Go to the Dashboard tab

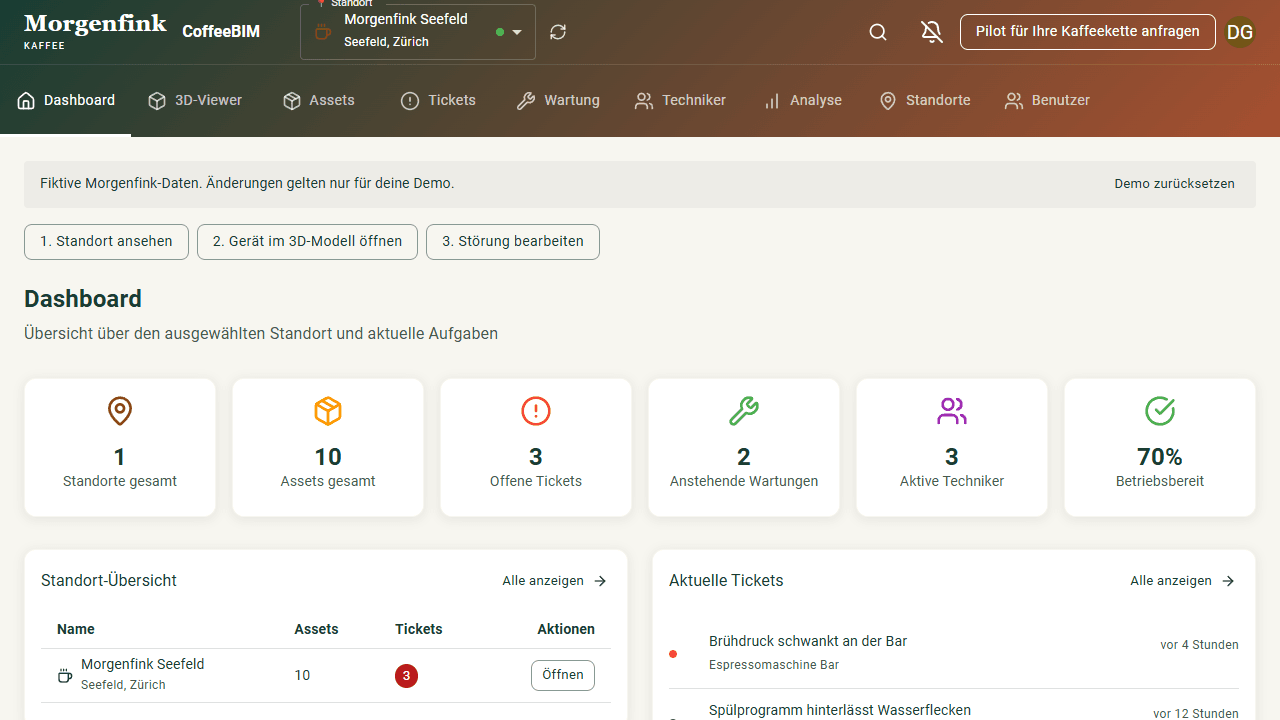(x=66, y=100)
